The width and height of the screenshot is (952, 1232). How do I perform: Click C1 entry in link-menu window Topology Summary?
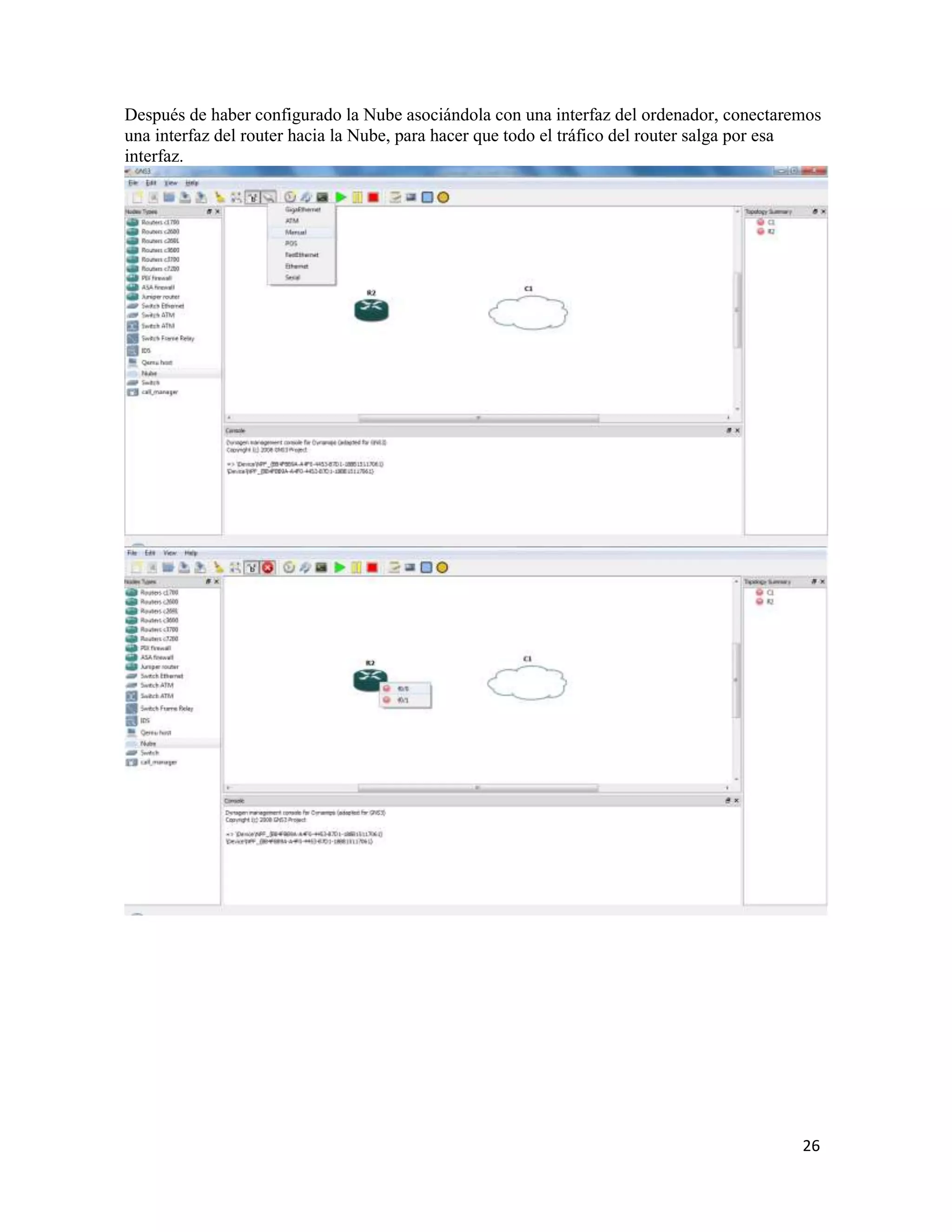[x=766, y=222]
